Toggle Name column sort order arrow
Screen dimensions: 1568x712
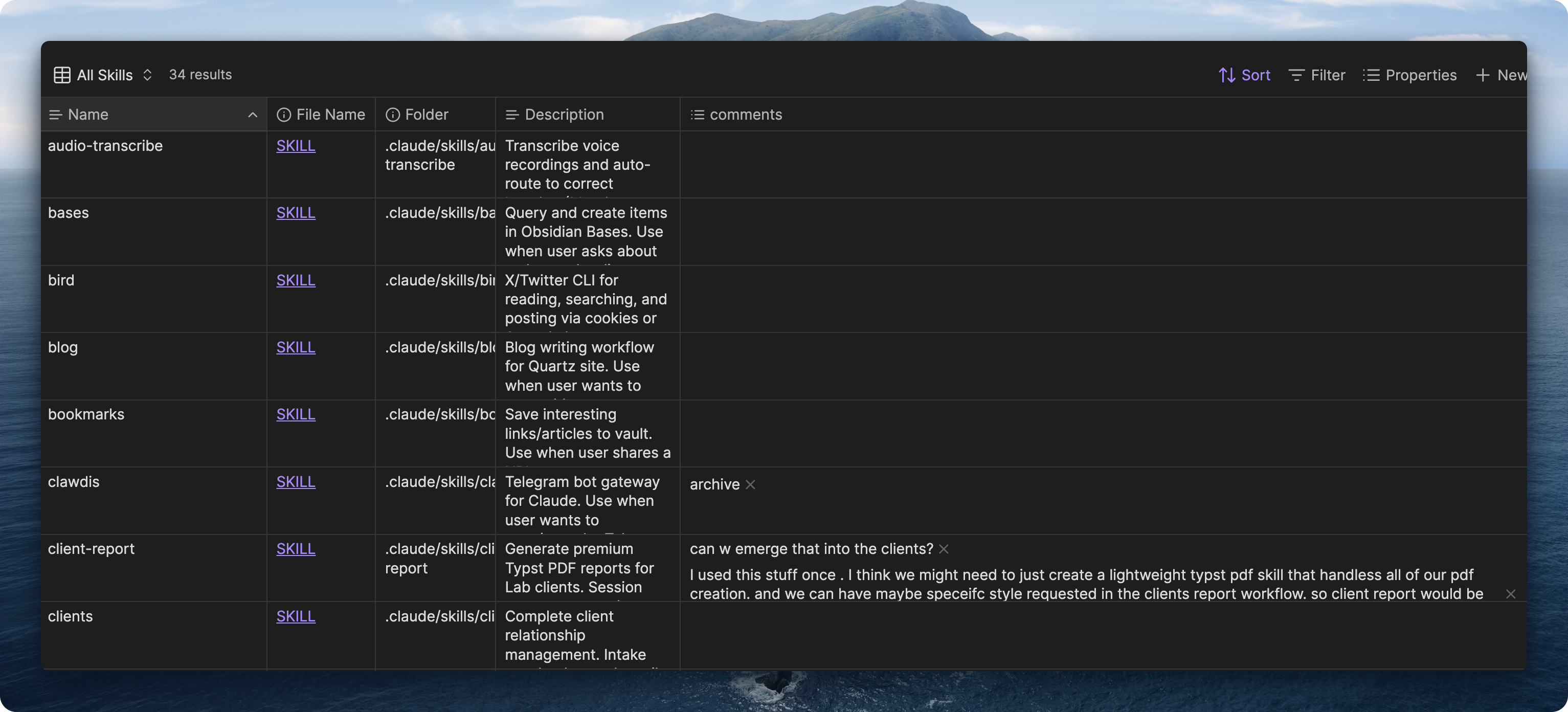click(253, 115)
